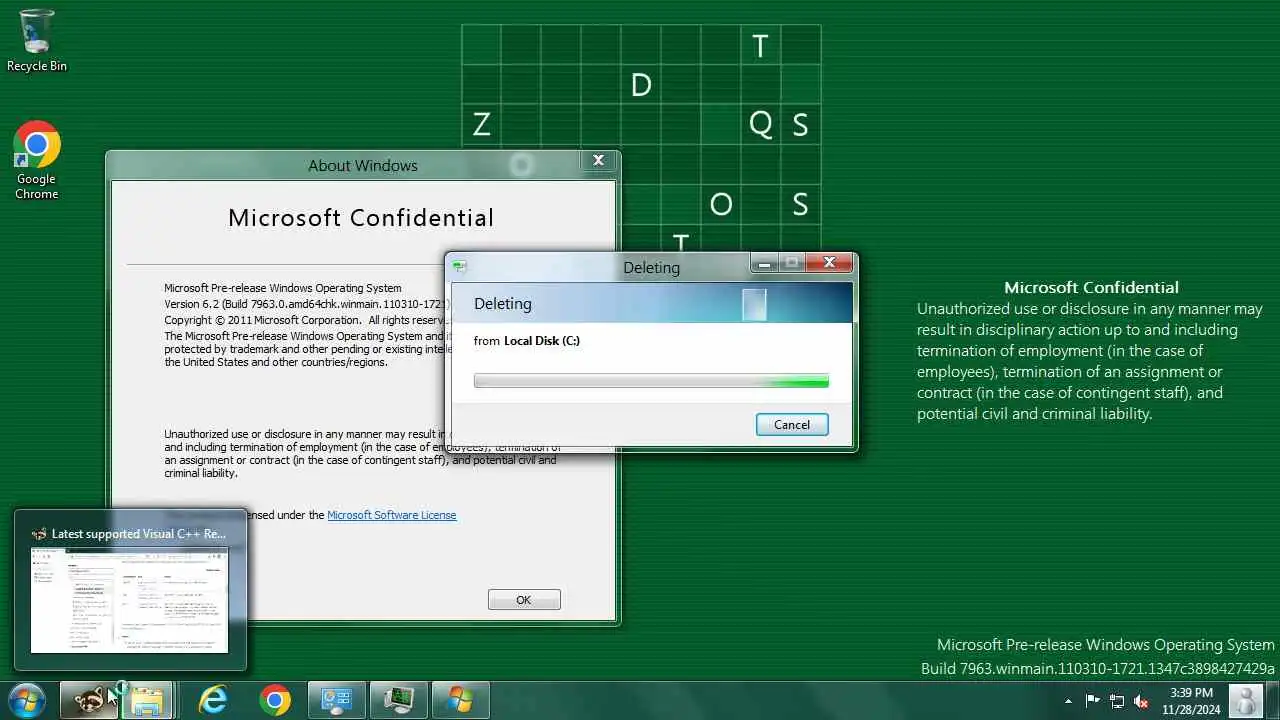Click the letter T tile in the top grid row
1280x720 pixels.
760,46
